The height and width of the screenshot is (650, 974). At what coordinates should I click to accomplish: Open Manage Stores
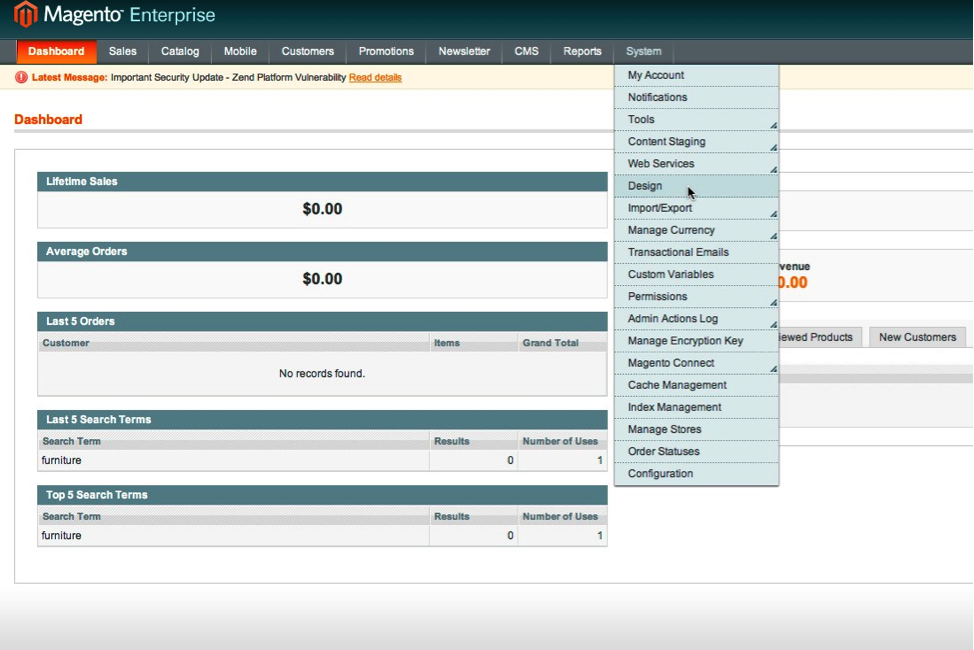pos(696,430)
